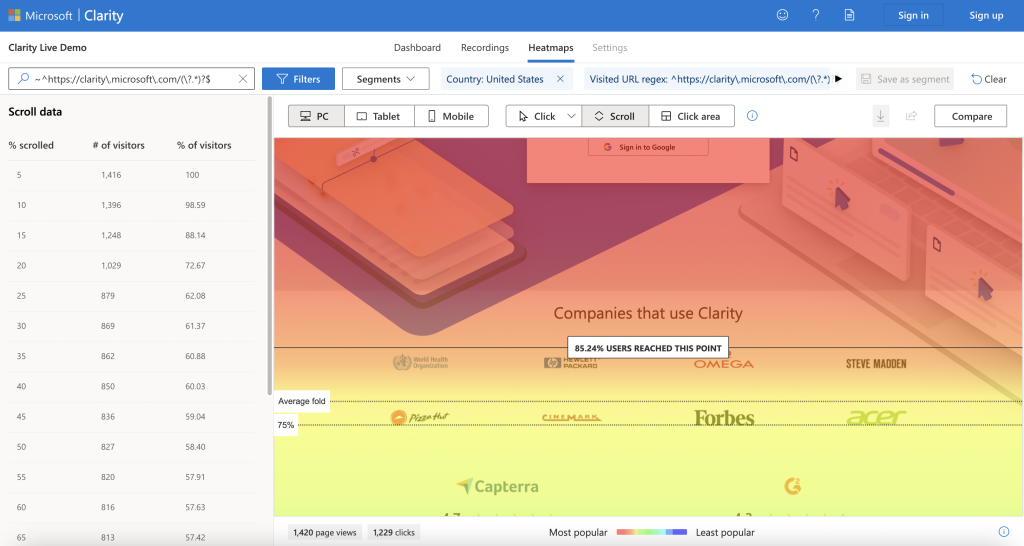Viewport: 1024px width, 546px height.
Task: Switch heatmap device to Mobile
Action: (x=451, y=116)
